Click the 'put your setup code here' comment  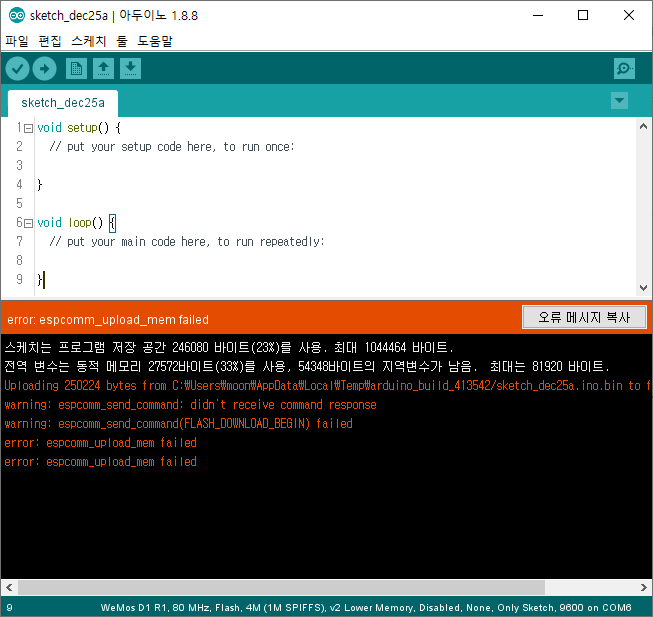coord(172,147)
